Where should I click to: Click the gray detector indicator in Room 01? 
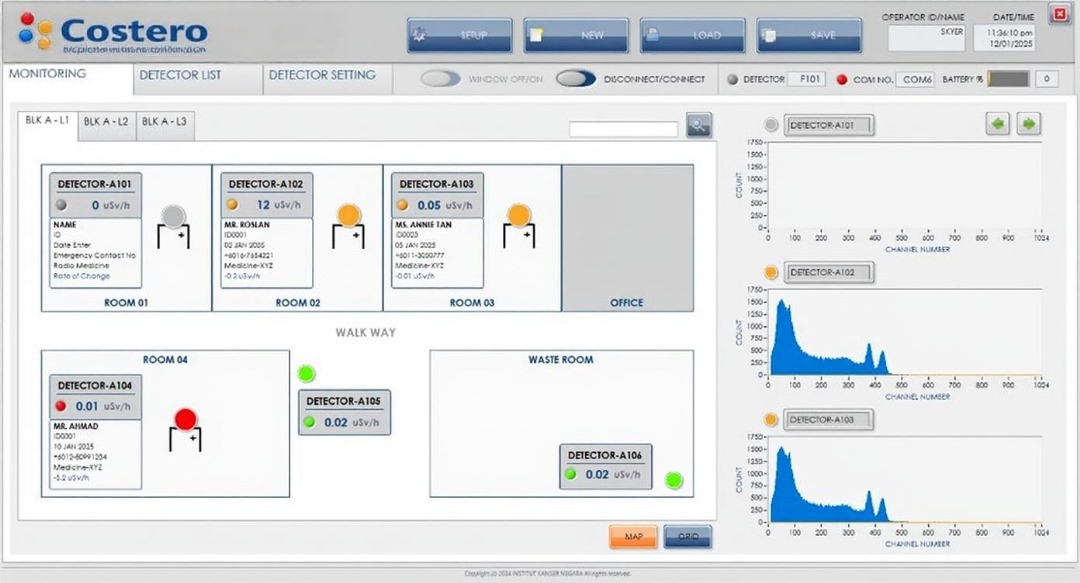(x=174, y=215)
